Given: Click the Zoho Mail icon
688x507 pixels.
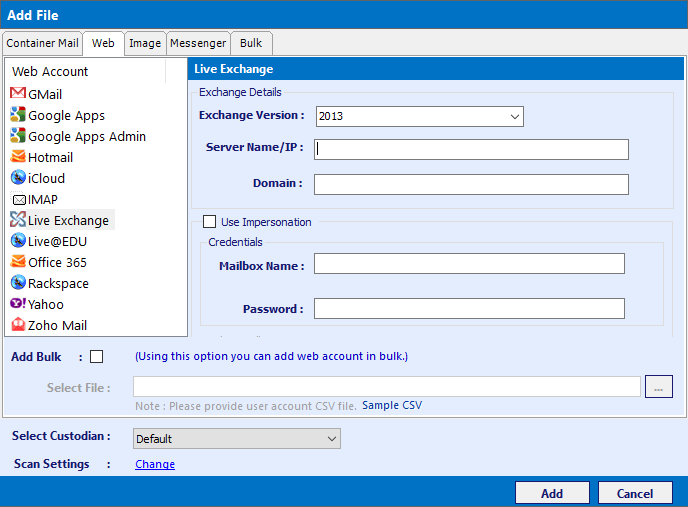Looking at the screenshot, I should point(18,324).
